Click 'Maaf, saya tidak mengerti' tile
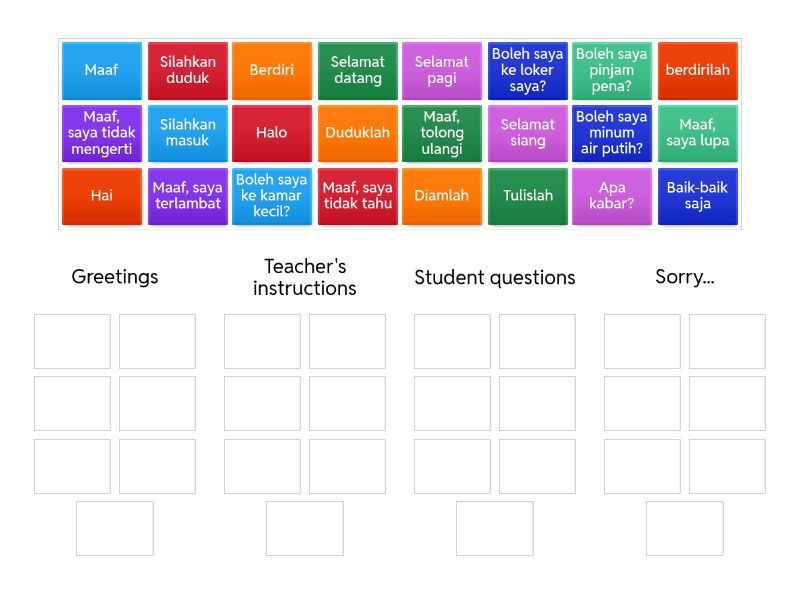The image size is (800, 600). (x=101, y=133)
